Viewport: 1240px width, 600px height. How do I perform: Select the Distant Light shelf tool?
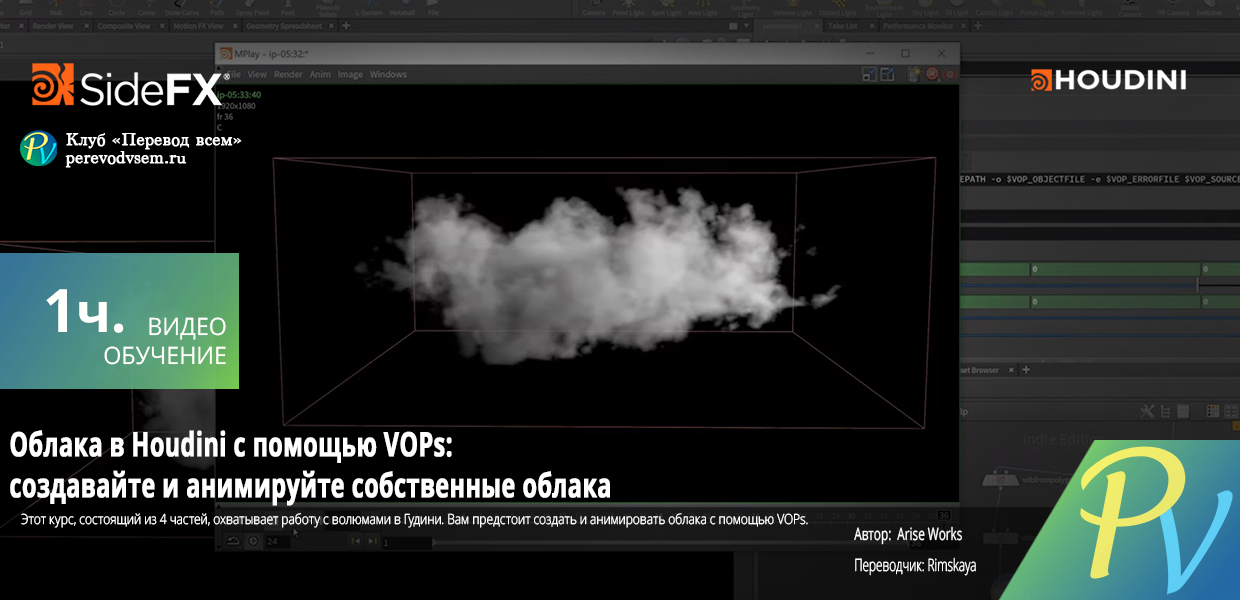(837, 9)
